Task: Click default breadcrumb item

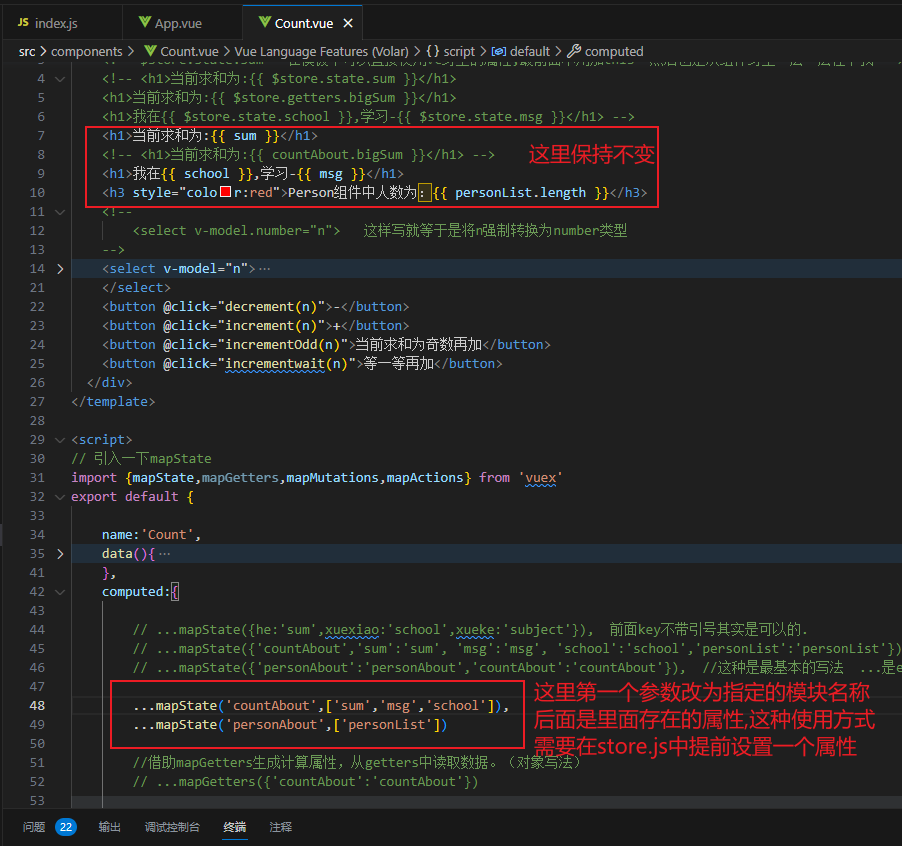Action: 530,52
